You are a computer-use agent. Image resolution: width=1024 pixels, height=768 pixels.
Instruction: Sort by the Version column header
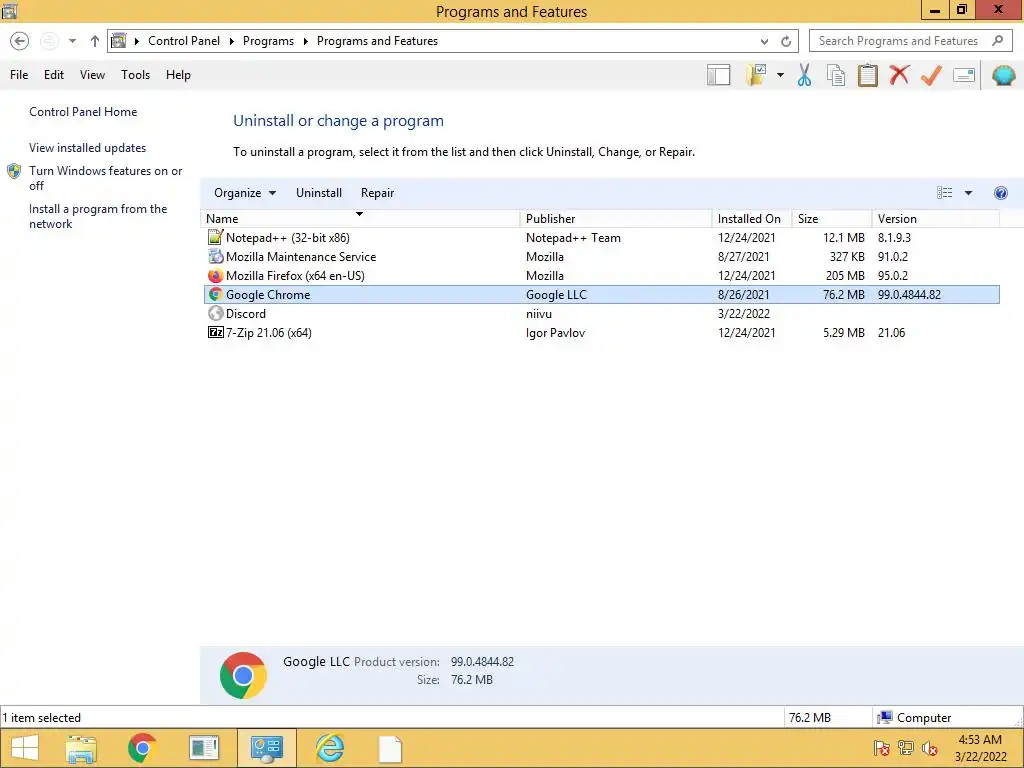936,219
